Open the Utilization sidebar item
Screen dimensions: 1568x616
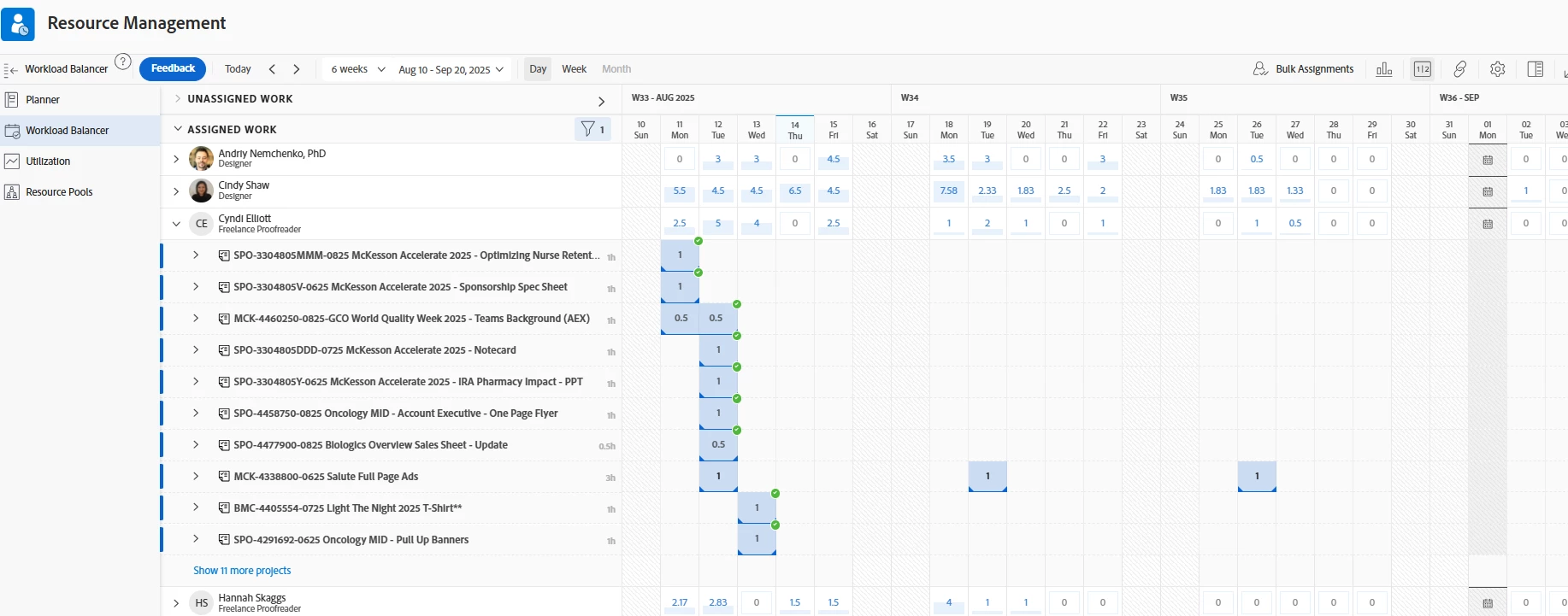pyautogui.click(x=48, y=161)
